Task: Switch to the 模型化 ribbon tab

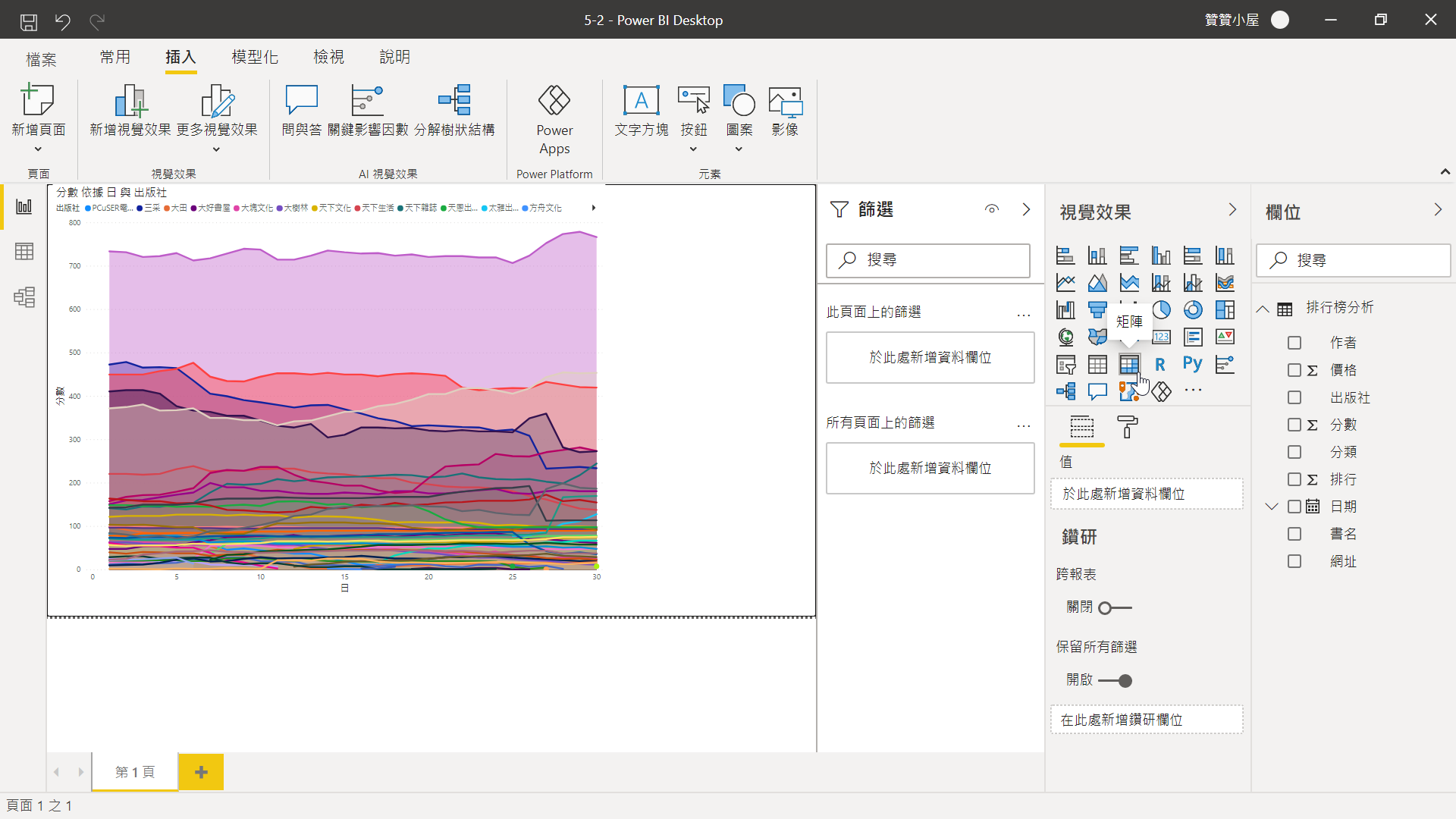Action: pyautogui.click(x=255, y=58)
